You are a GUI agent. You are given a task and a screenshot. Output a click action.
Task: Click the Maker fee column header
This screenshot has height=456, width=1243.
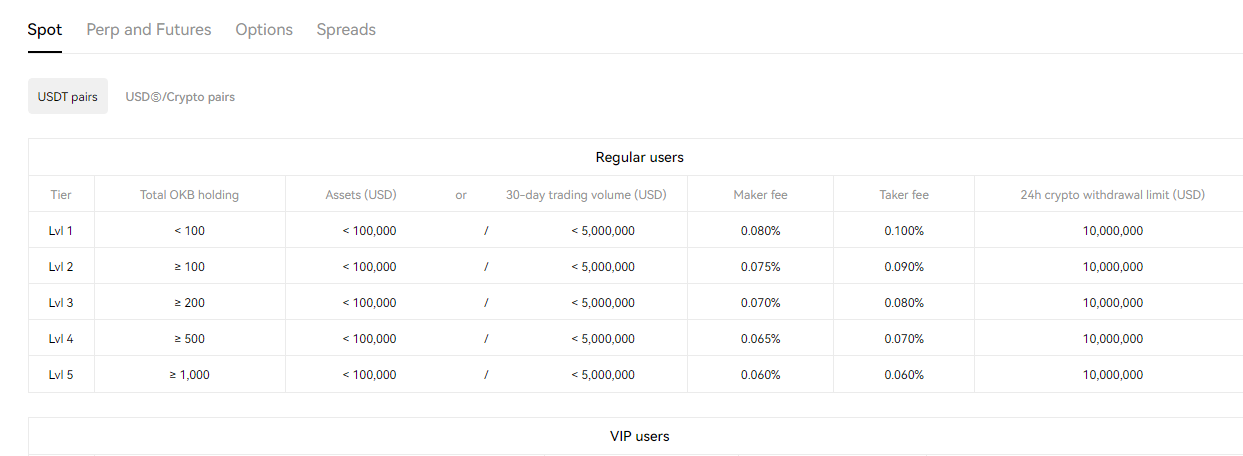pos(760,195)
